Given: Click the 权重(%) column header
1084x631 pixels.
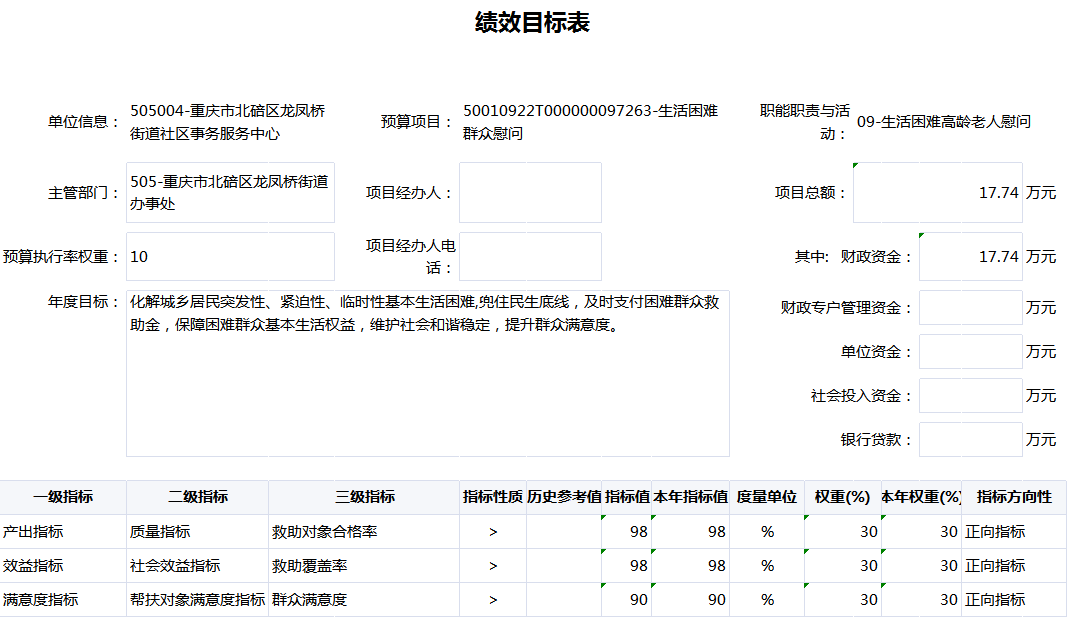Looking at the screenshot, I should point(843,497).
